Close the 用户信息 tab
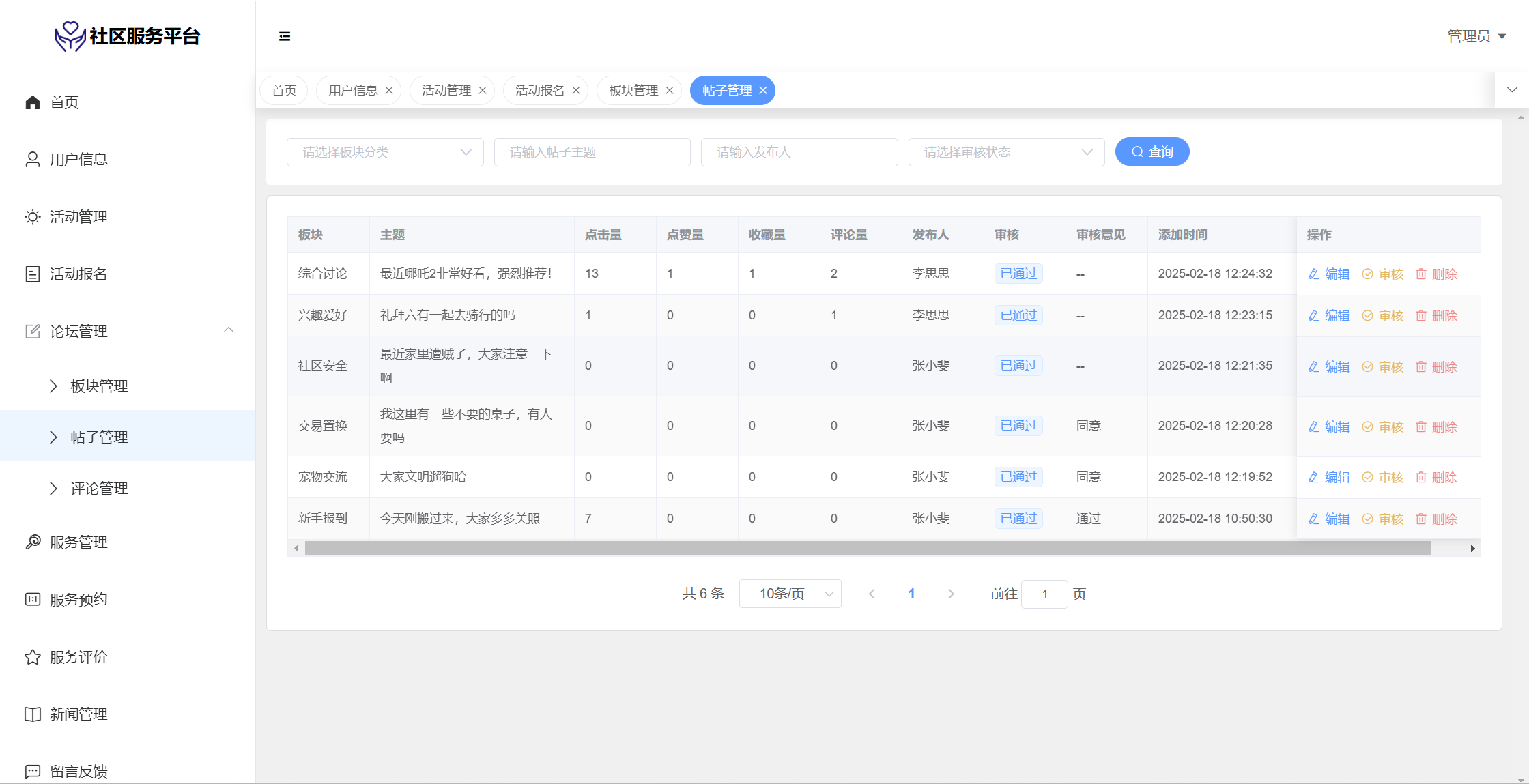The height and width of the screenshot is (784, 1529). [x=389, y=91]
